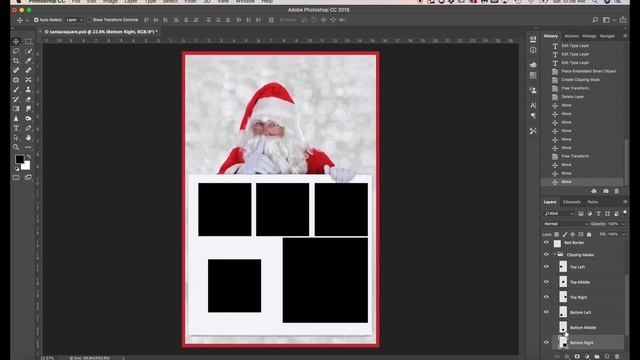
Task: Open the Opacity value dropdown arrow
Action: [624, 224]
